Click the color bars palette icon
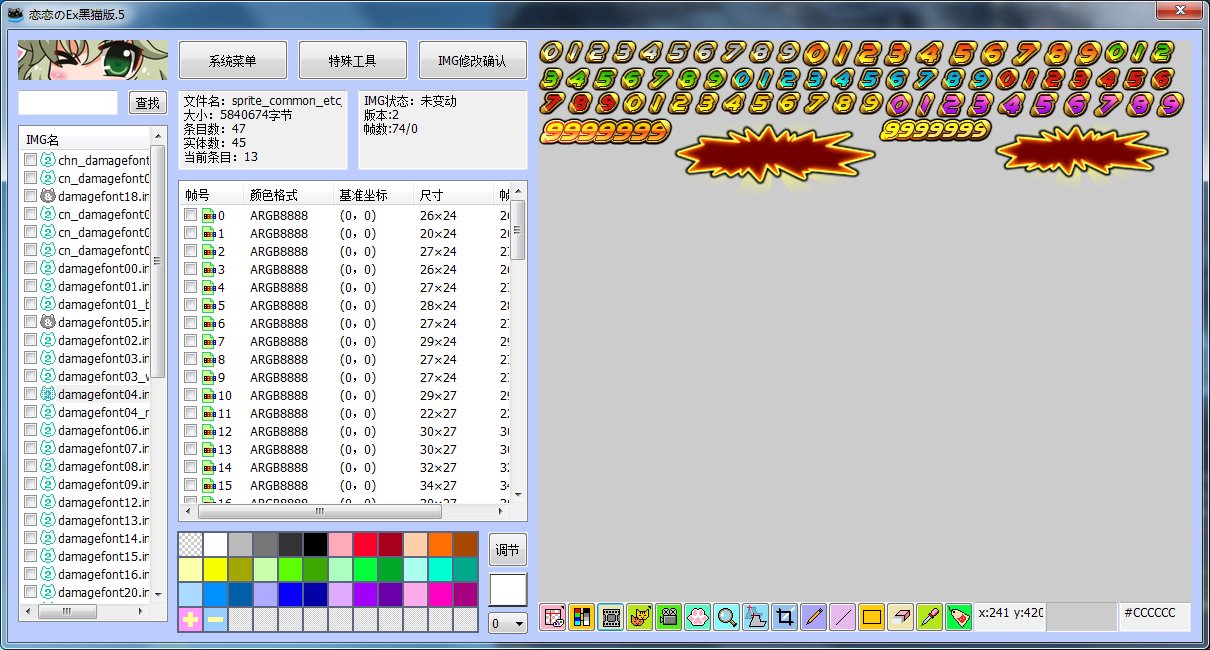1210x650 pixels. (582, 617)
